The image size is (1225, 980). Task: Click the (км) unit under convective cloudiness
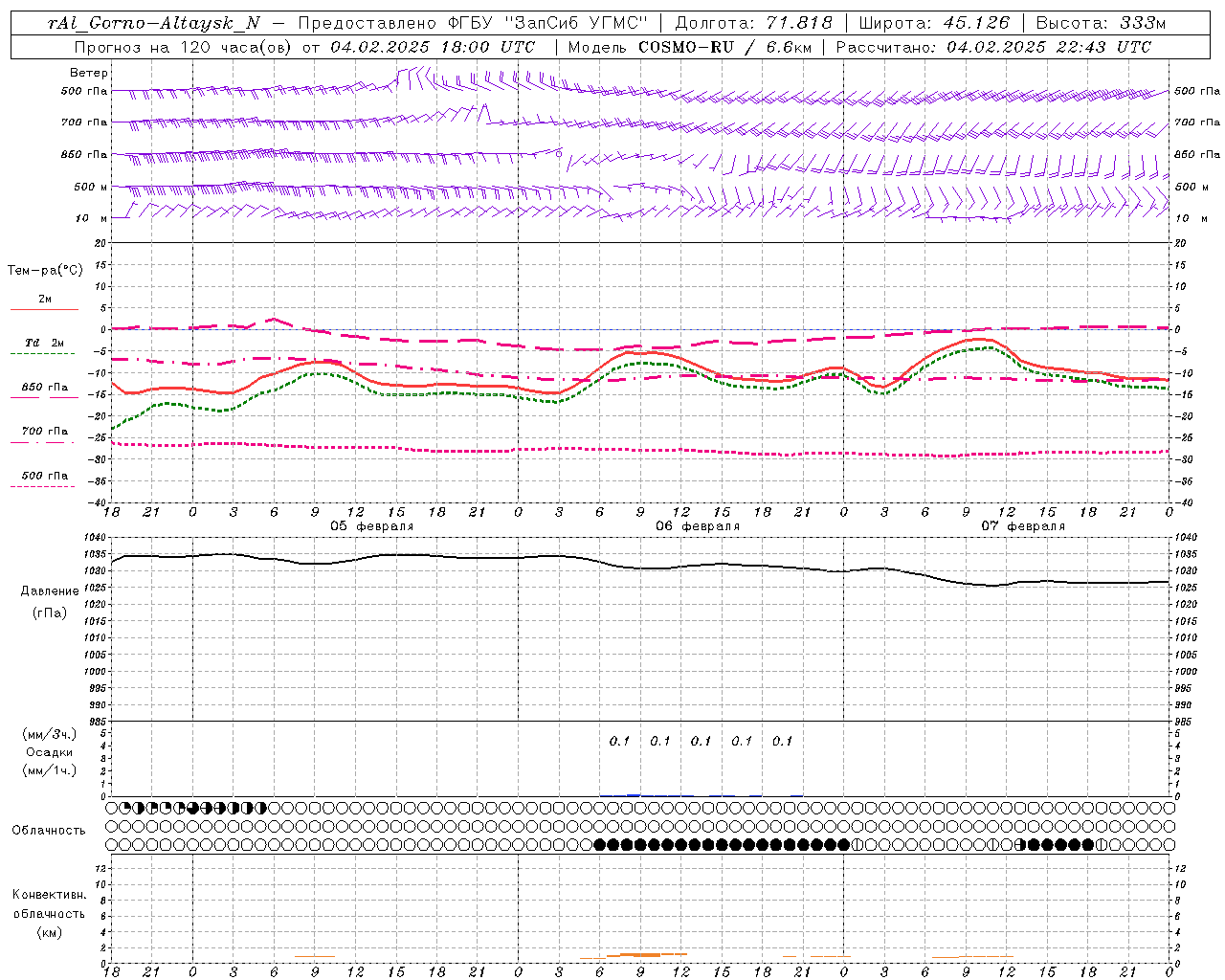point(50,932)
